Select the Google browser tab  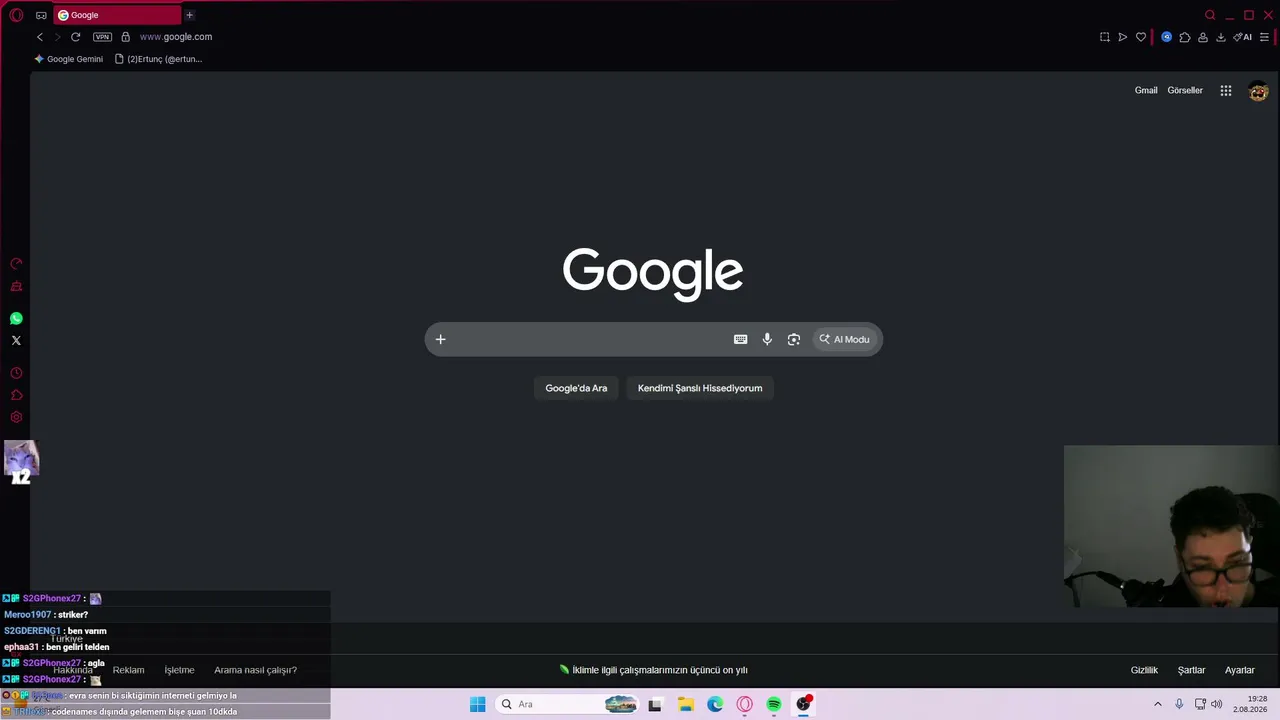[x=117, y=15]
